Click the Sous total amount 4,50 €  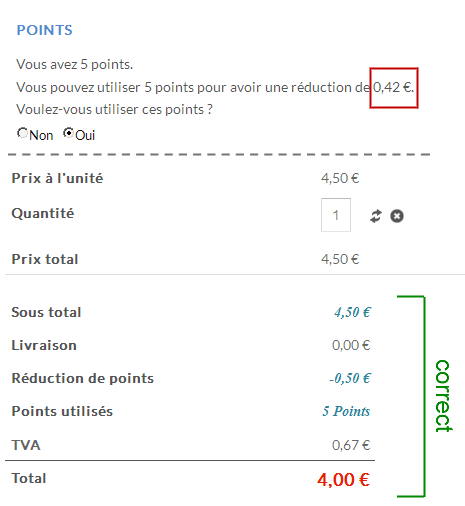tap(352, 312)
